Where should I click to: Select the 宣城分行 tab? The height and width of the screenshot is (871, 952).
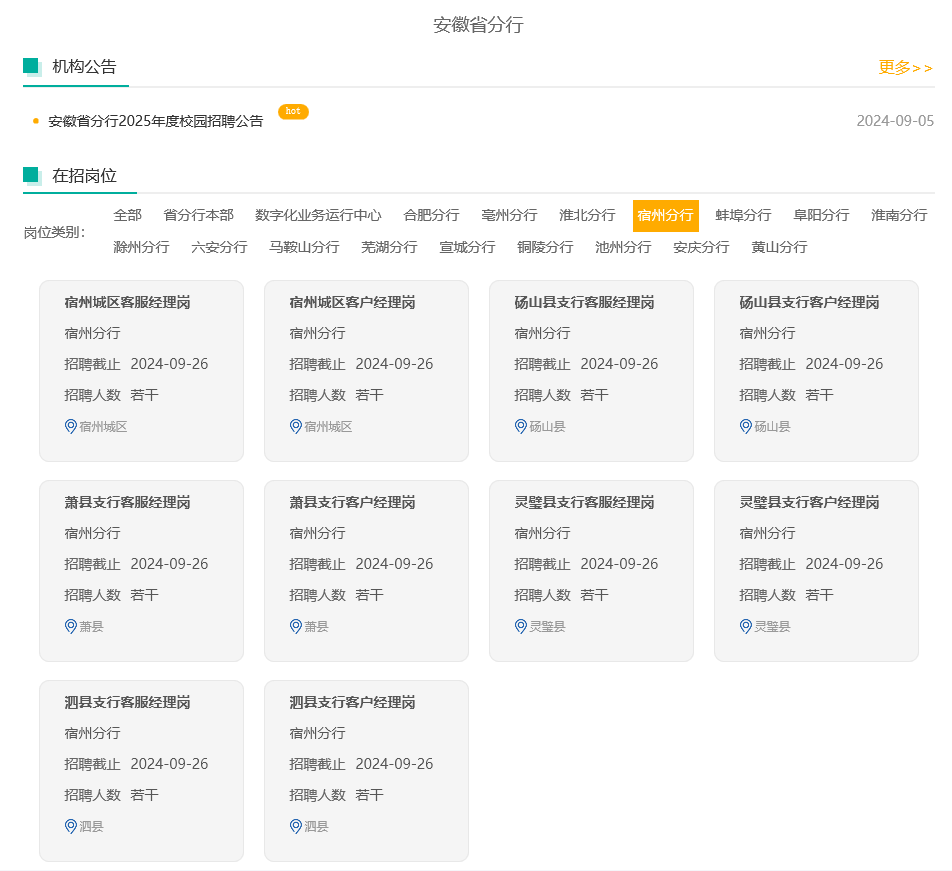point(467,248)
